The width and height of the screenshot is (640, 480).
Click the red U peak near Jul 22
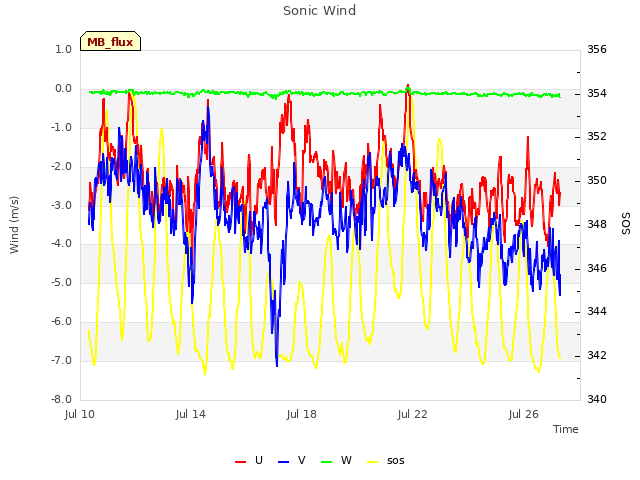[x=408, y=86]
